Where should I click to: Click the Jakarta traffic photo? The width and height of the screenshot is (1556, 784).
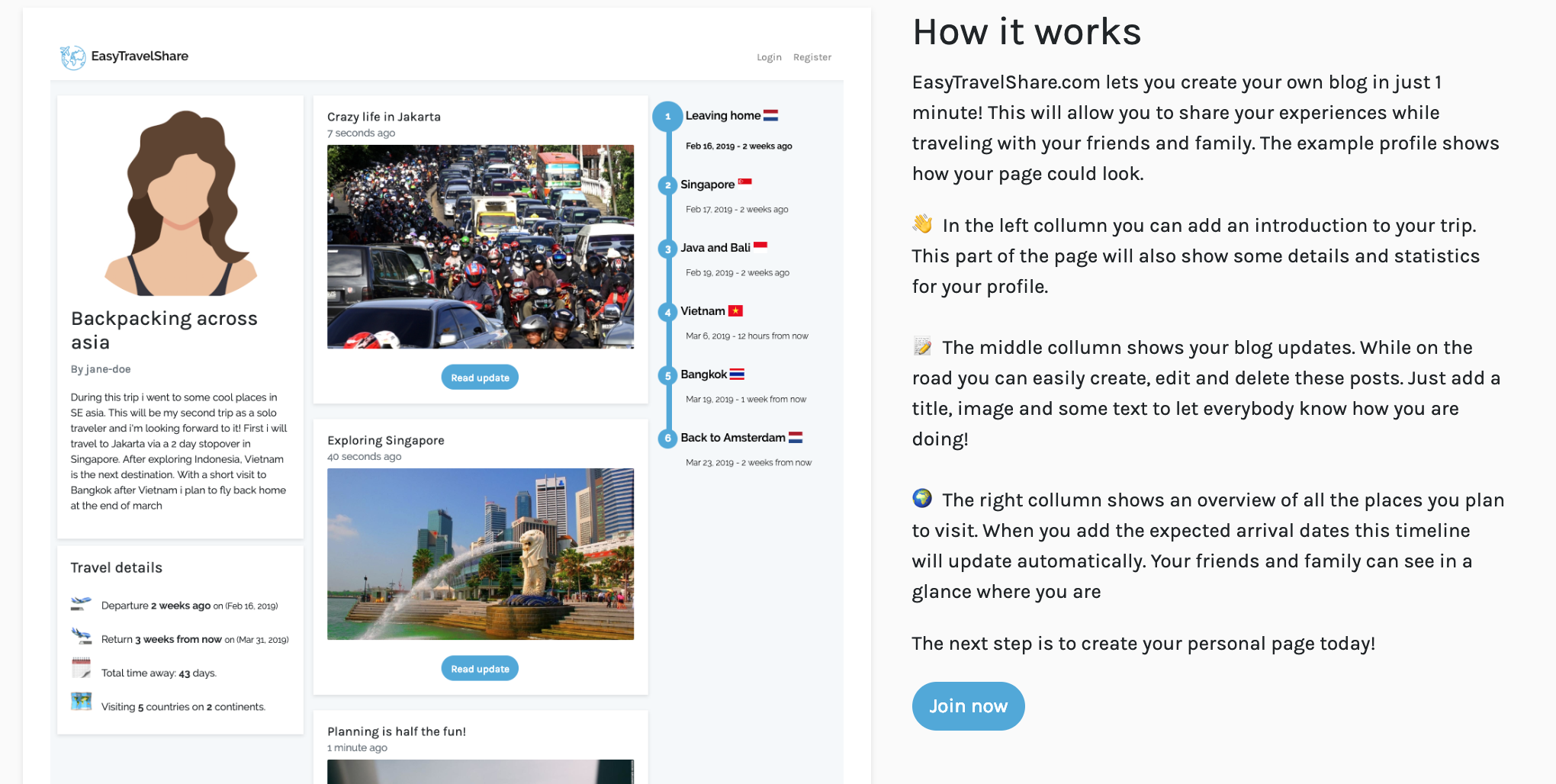point(480,247)
